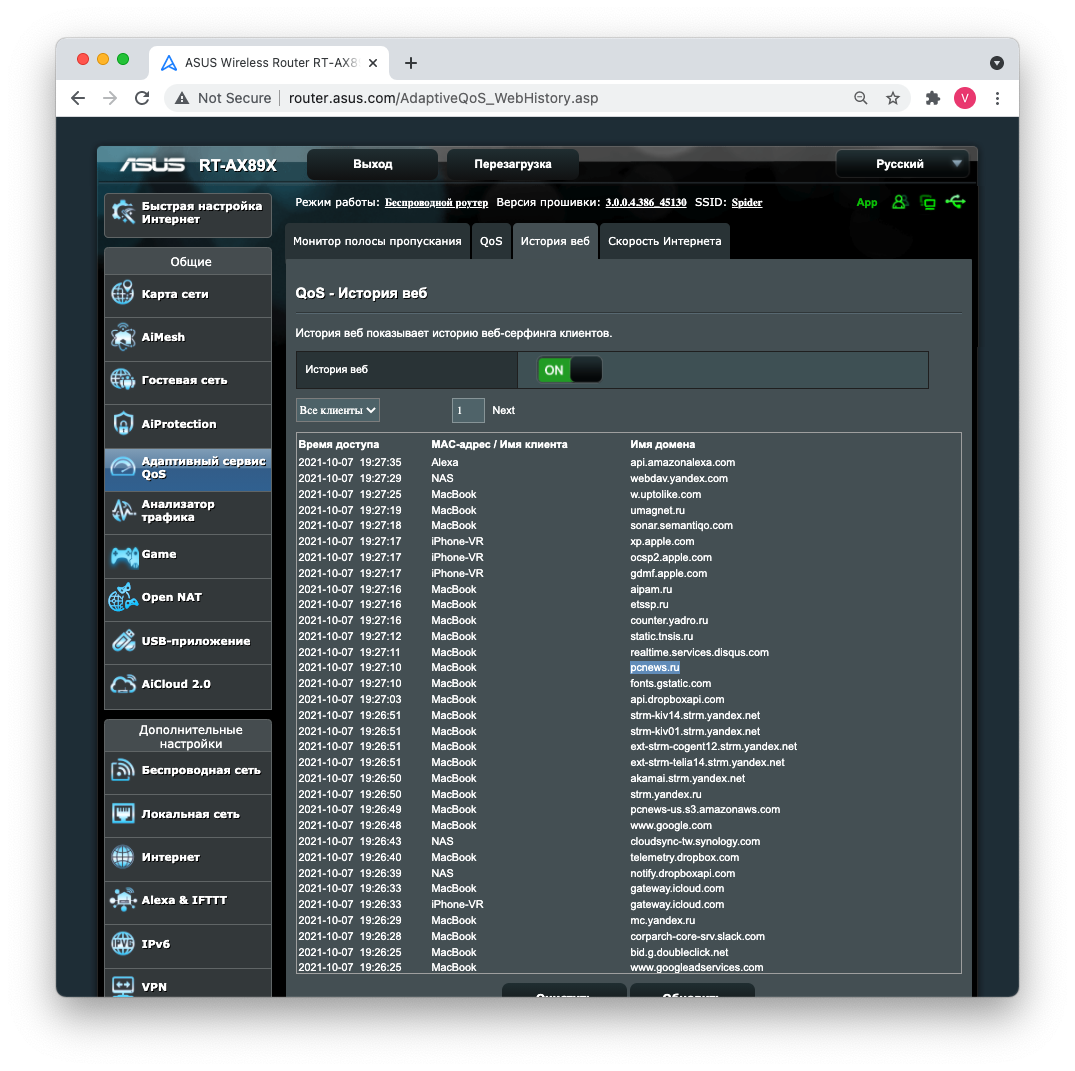1075x1071 pixels.
Task: Reload the page with browser refresh icon
Action: (x=142, y=98)
